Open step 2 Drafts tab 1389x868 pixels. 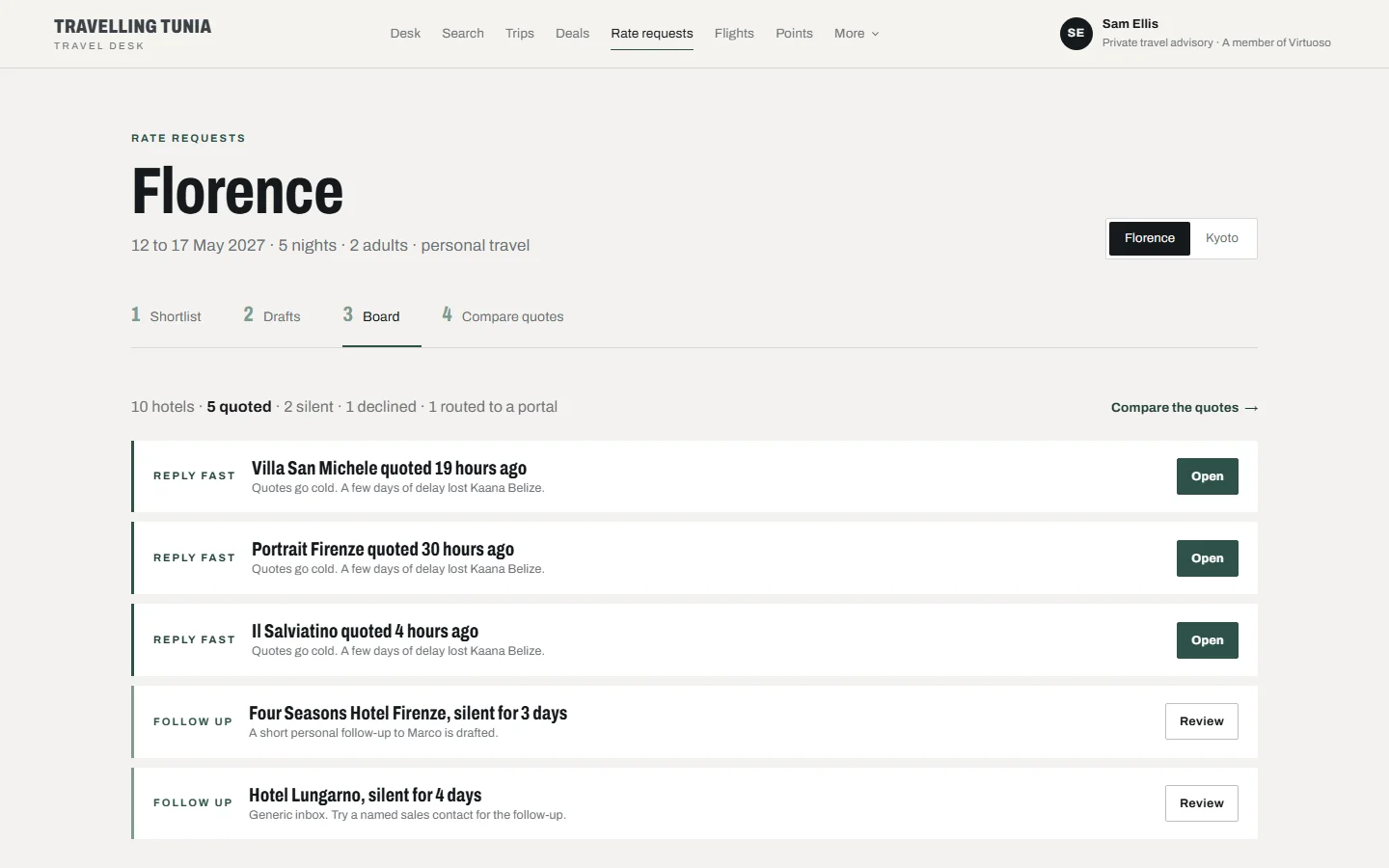click(272, 316)
